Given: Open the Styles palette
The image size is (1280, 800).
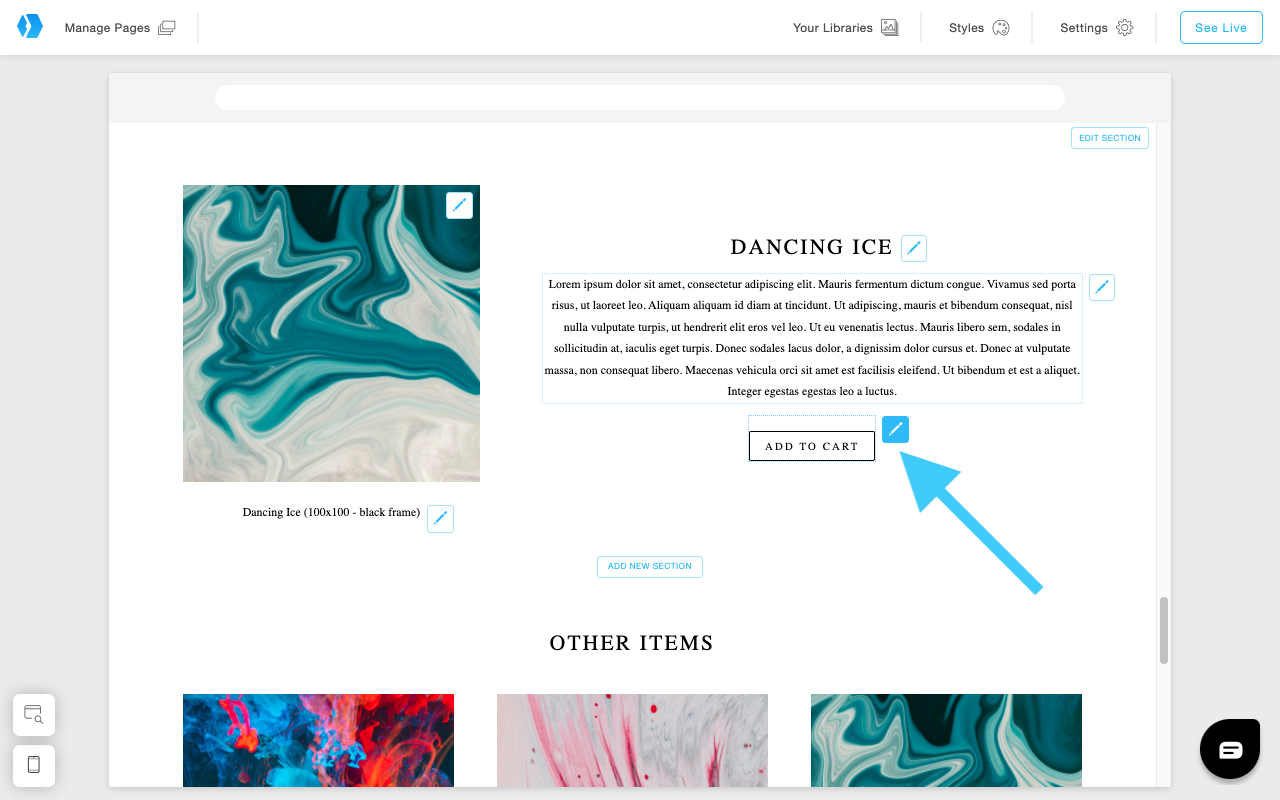Looking at the screenshot, I should [x=979, y=28].
